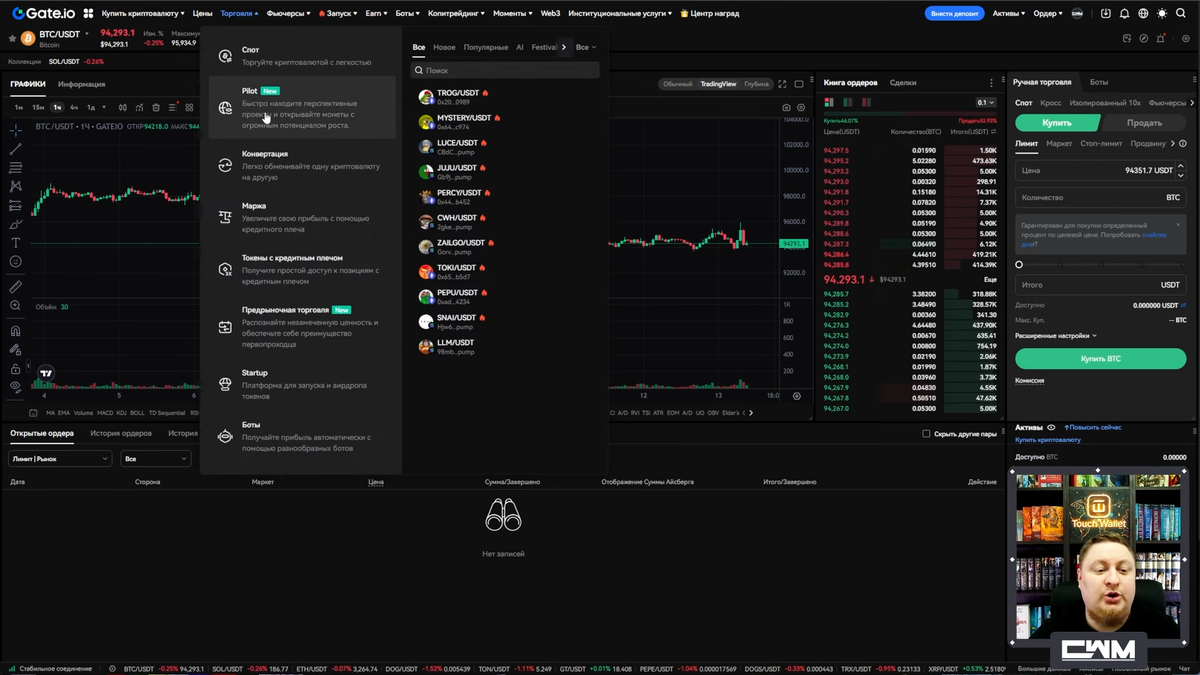Select the Pilot menu entry

[304, 108]
